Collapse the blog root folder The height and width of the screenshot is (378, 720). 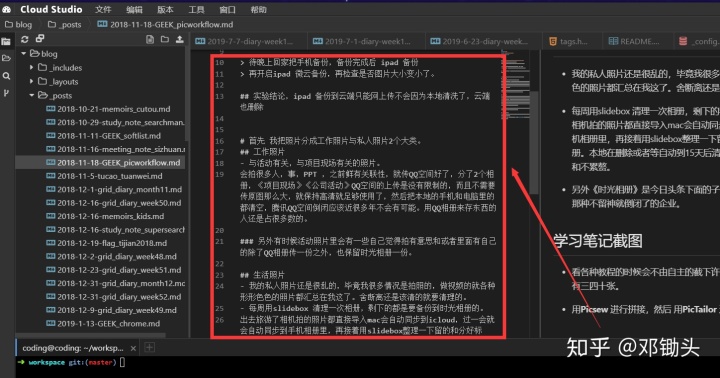[x=23, y=54]
